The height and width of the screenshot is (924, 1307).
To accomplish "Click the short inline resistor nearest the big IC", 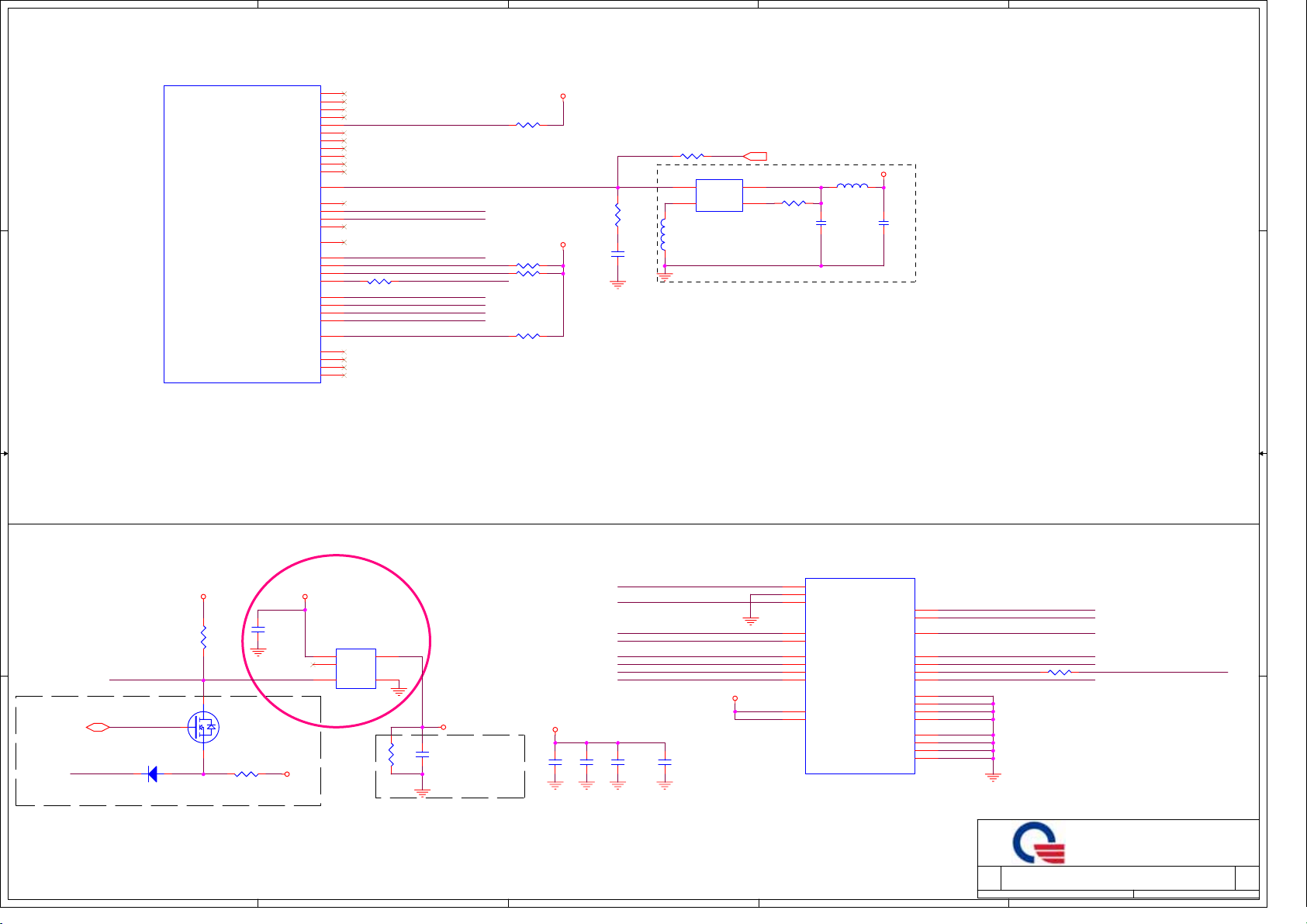I will [379, 282].
